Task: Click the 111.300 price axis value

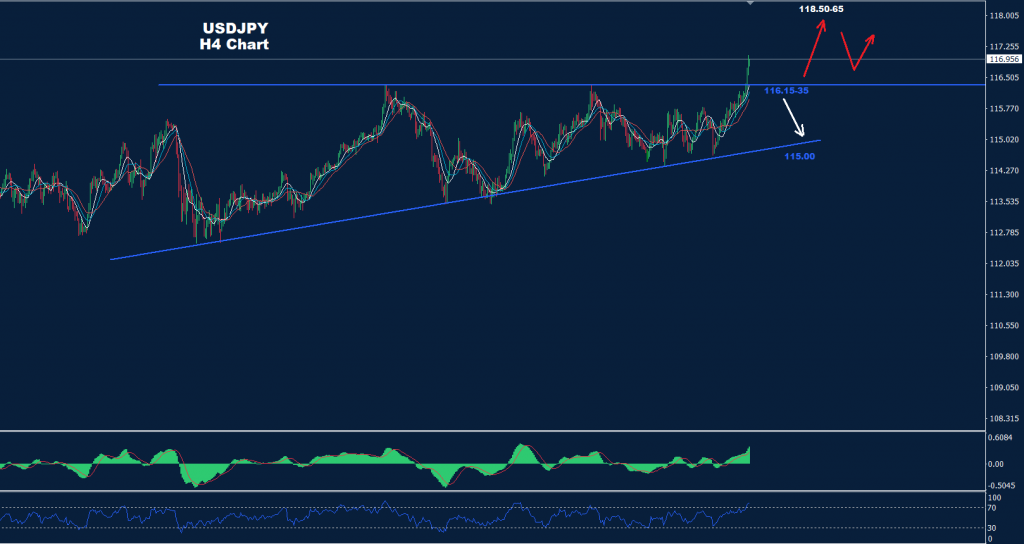Action: (x=1004, y=295)
